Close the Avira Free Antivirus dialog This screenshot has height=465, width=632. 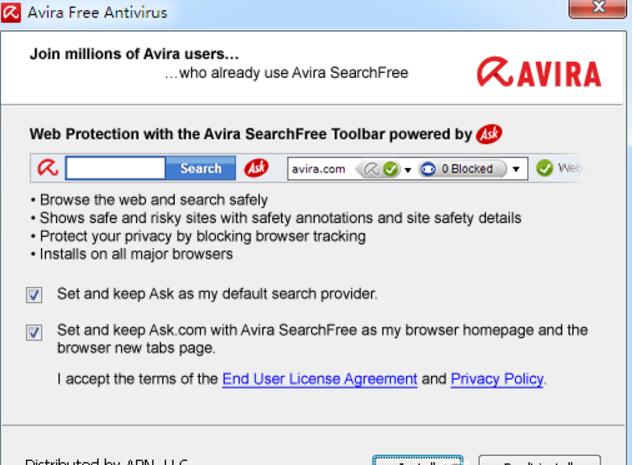(596, 10)
